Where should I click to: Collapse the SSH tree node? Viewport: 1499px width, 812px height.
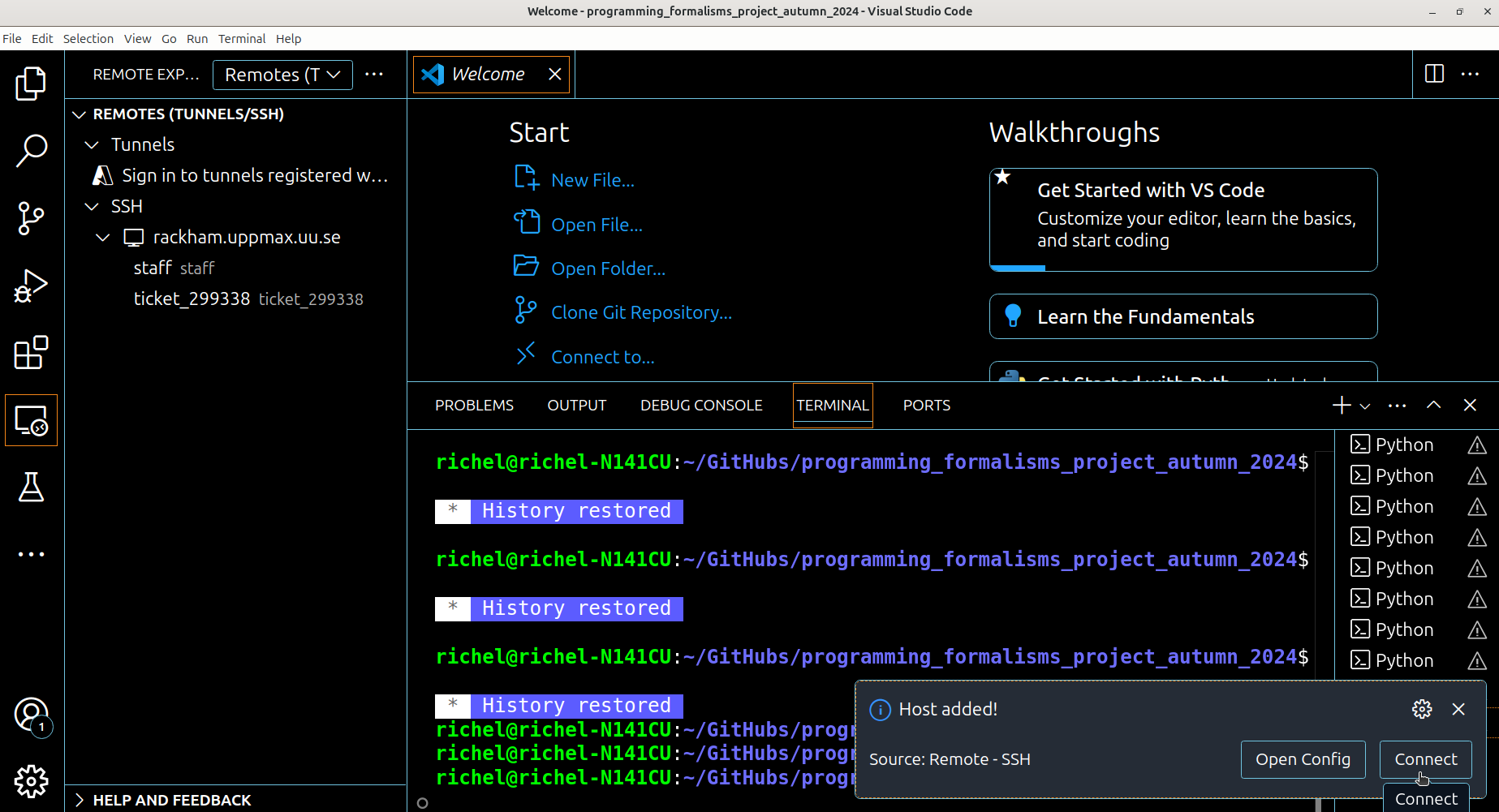[92, 206]
